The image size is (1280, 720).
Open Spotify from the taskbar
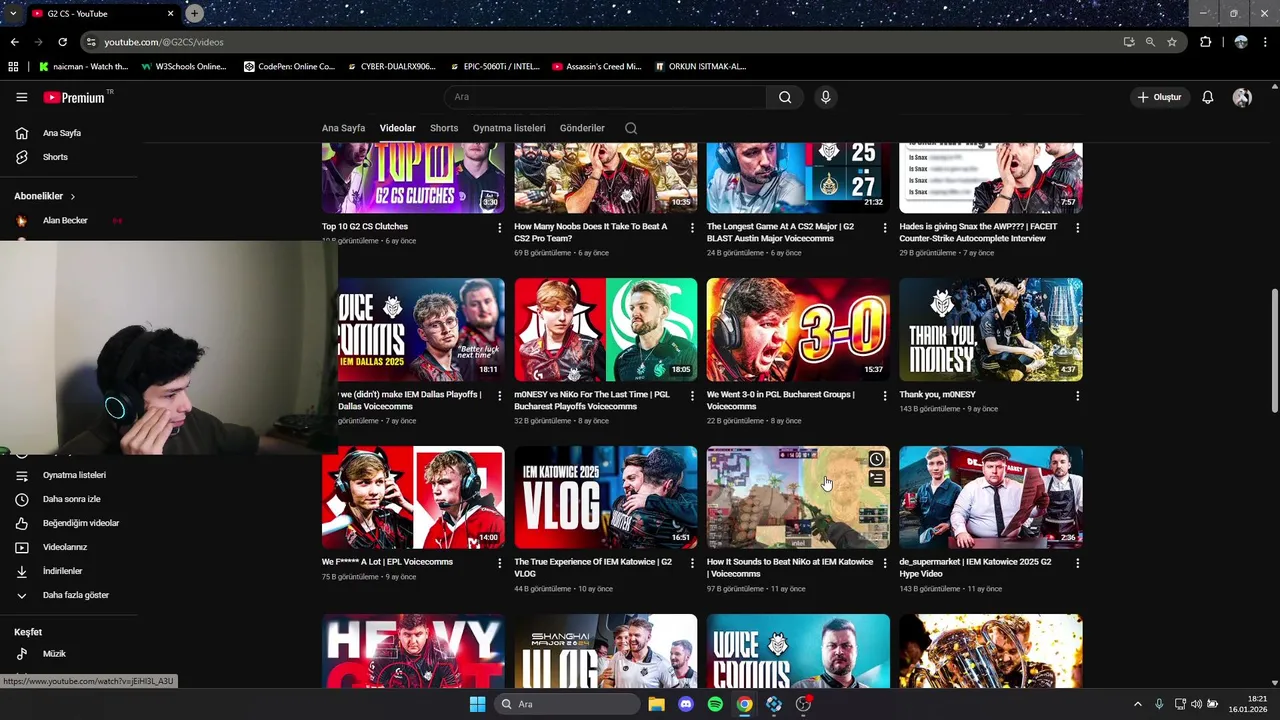(715, 704)
